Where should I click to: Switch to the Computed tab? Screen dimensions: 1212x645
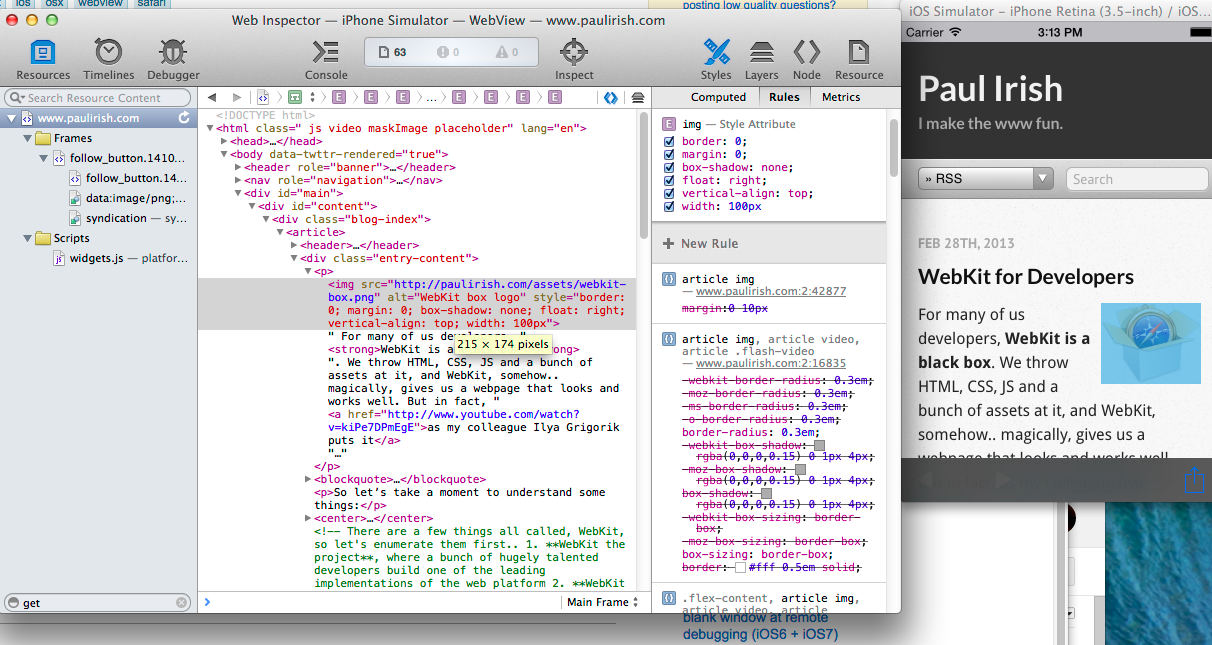[718, 97]
